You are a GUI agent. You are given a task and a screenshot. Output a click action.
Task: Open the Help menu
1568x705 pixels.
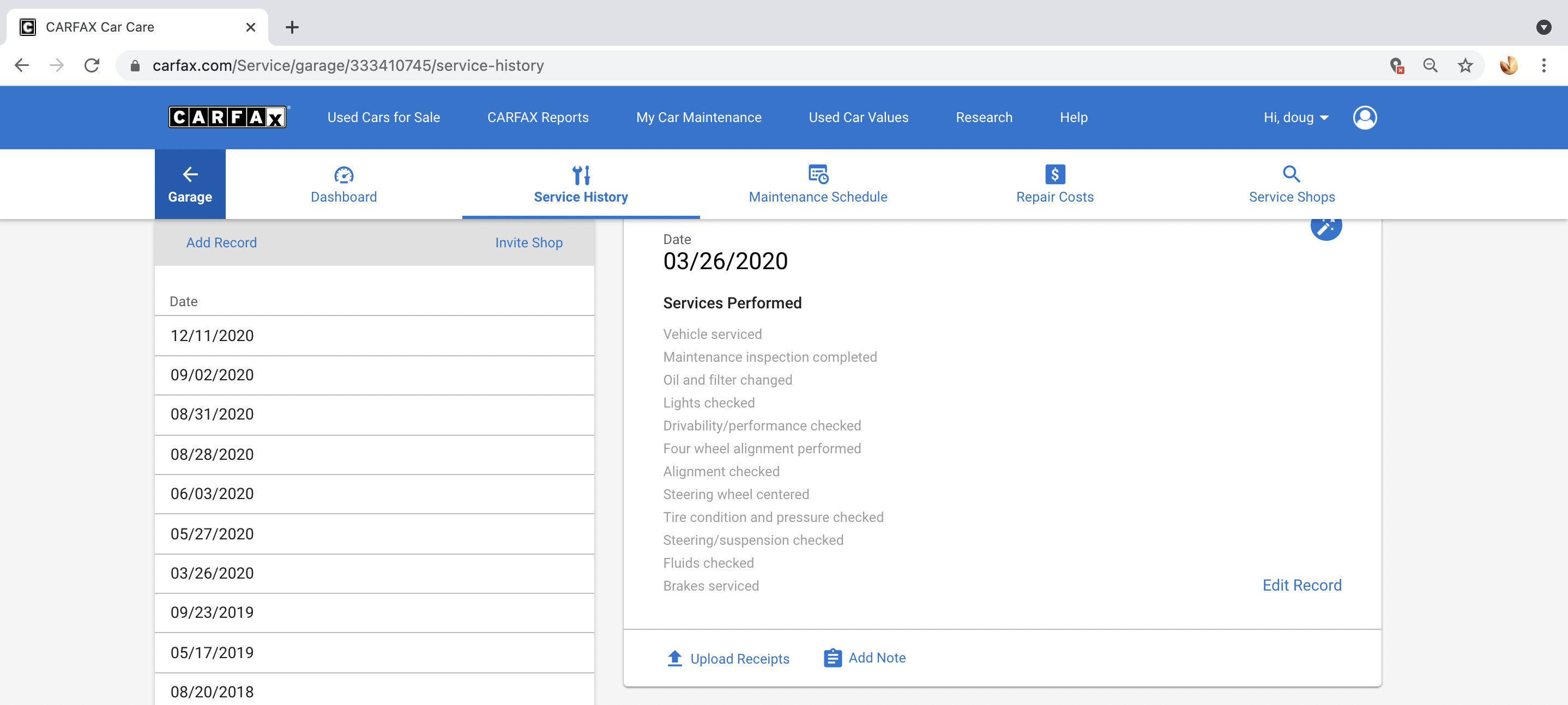coord(1073,117)
